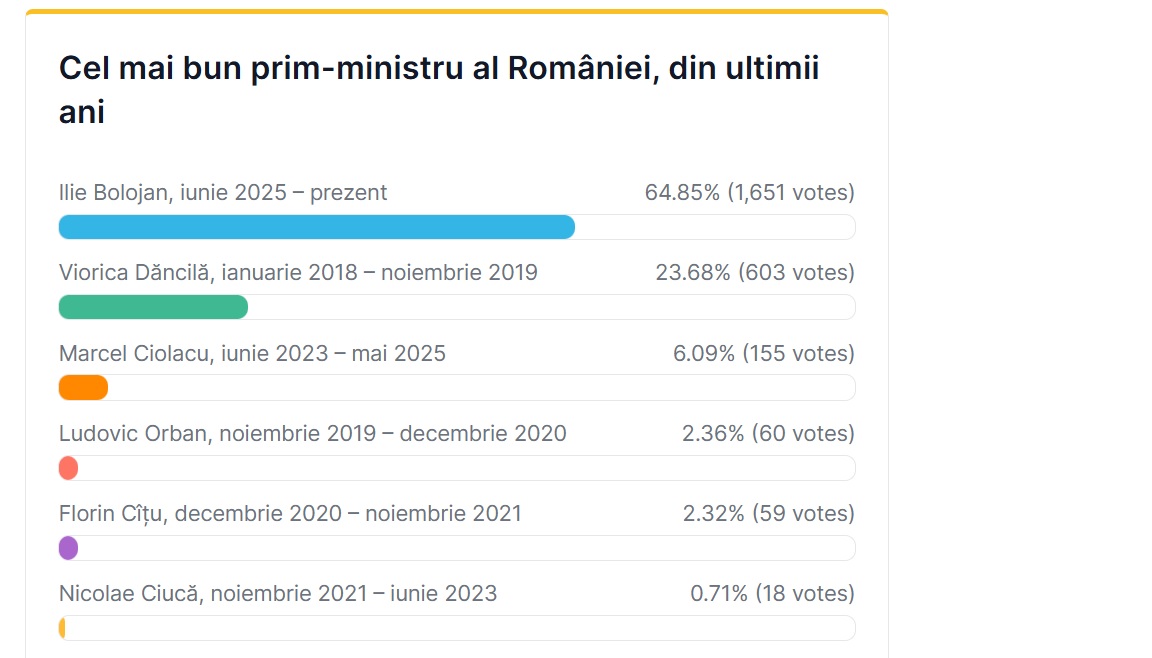Click the red Orban progress indicator
Screen dimensions: 1152x658
coord(69,468)
